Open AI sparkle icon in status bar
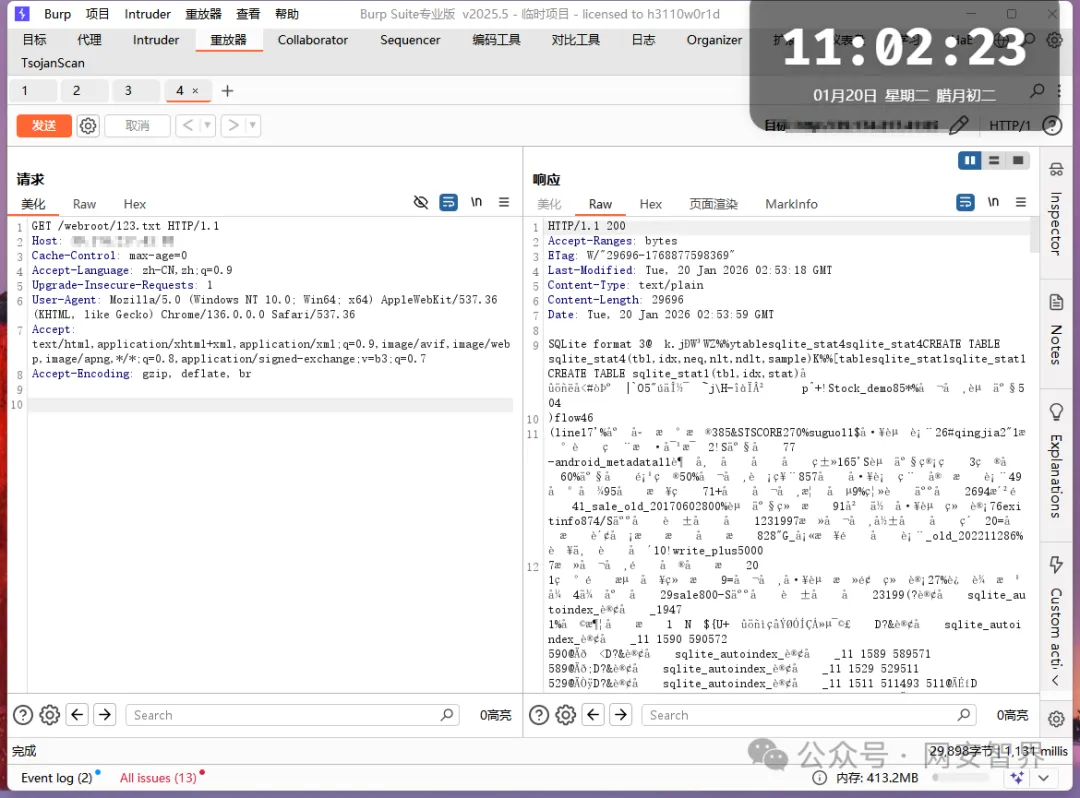Screen dimensions: 1080x798 coord(1017,778)
